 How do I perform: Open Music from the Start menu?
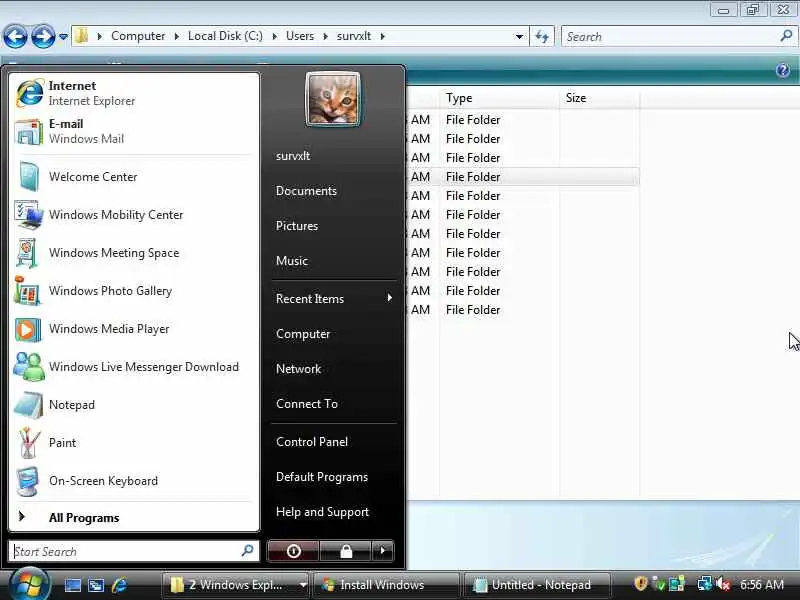(292, 261)
